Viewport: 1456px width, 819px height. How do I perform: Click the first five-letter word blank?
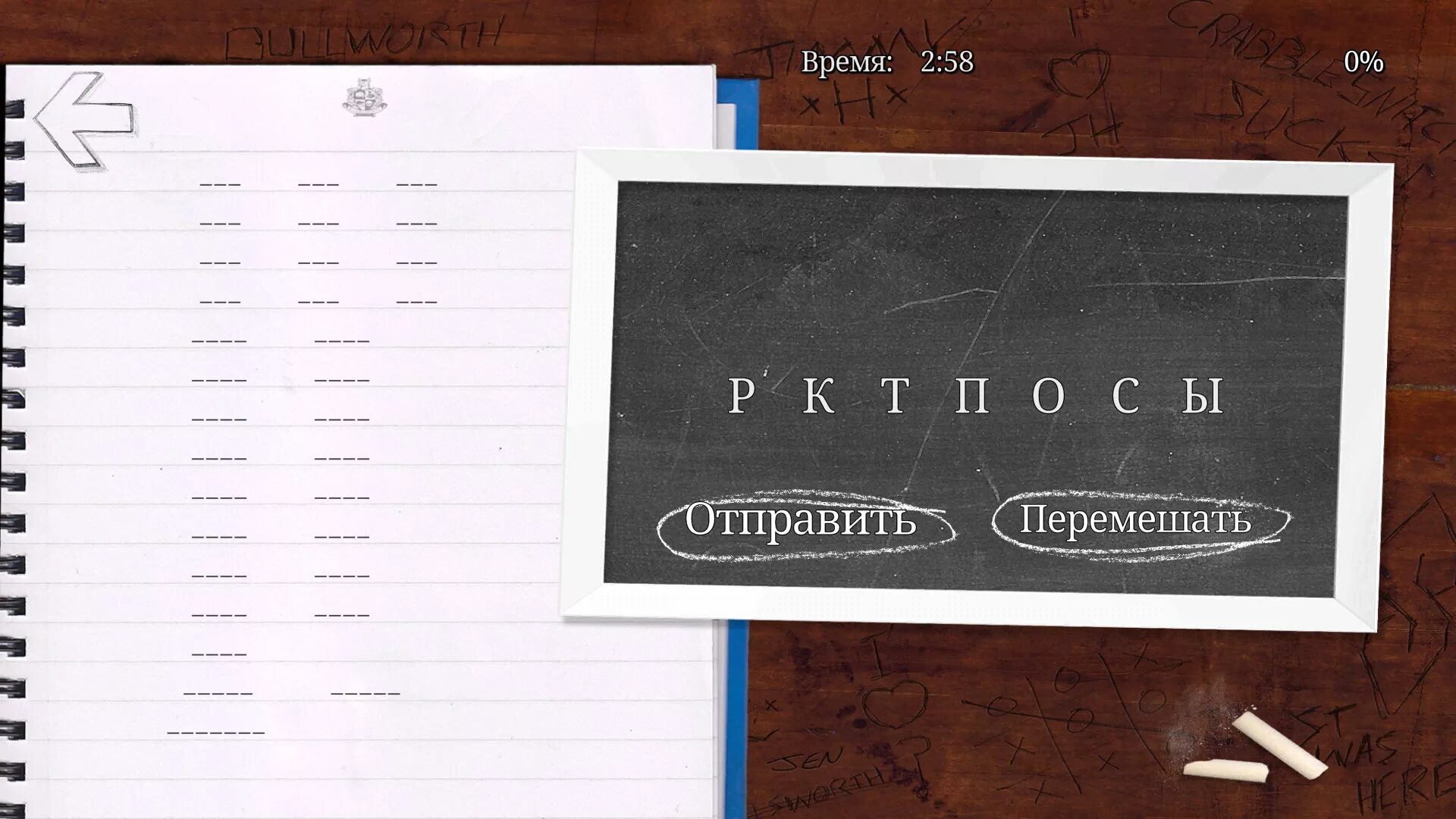[x=218, y=692]
